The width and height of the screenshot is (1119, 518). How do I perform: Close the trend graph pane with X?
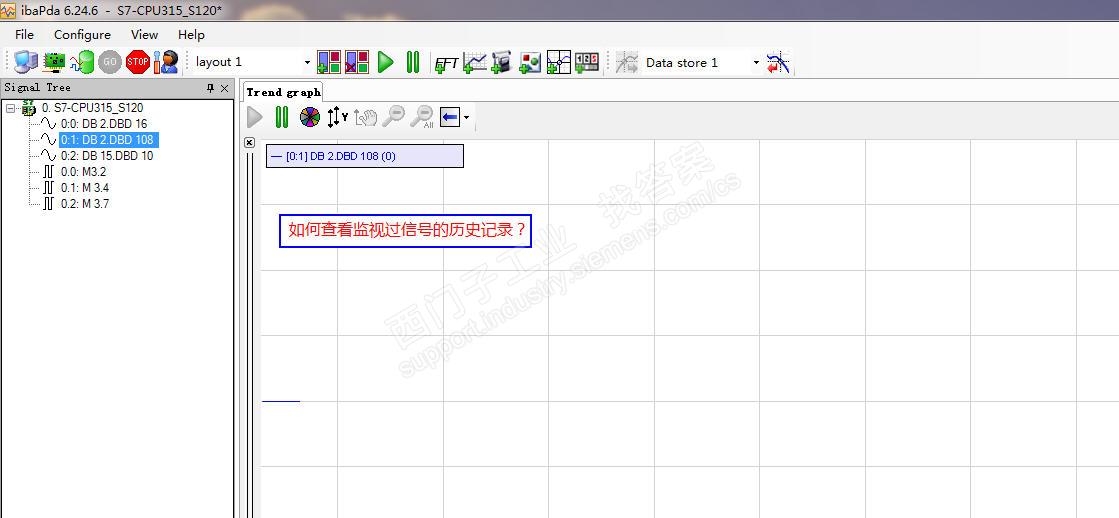click(x=249, y=142)
